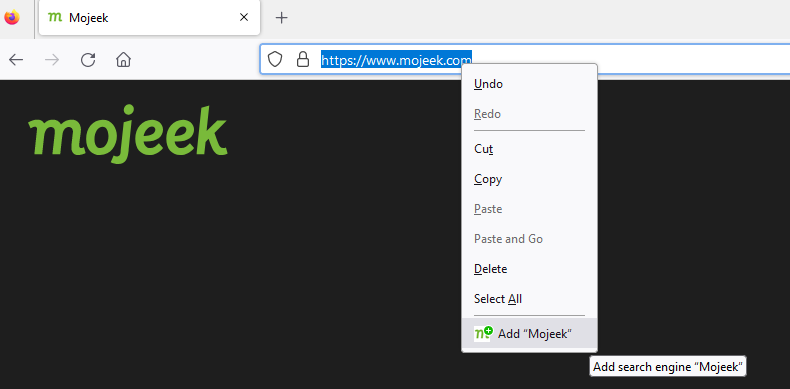Image resolution: width=790 pixels, height=389 pixels.
Task: Click the Firefox logo icon
Action: coord(12,17)
